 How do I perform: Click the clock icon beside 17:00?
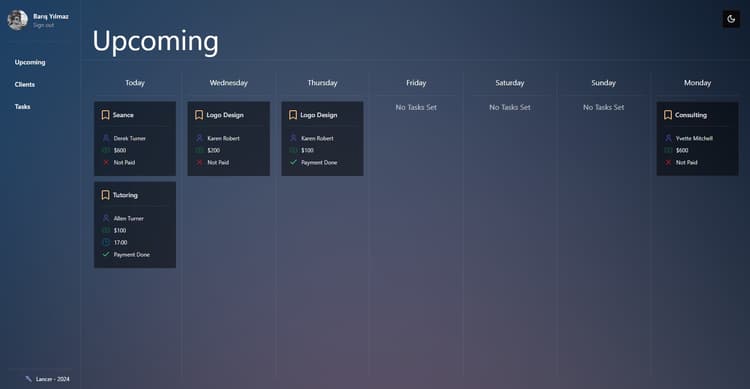[x=106, y=242]
